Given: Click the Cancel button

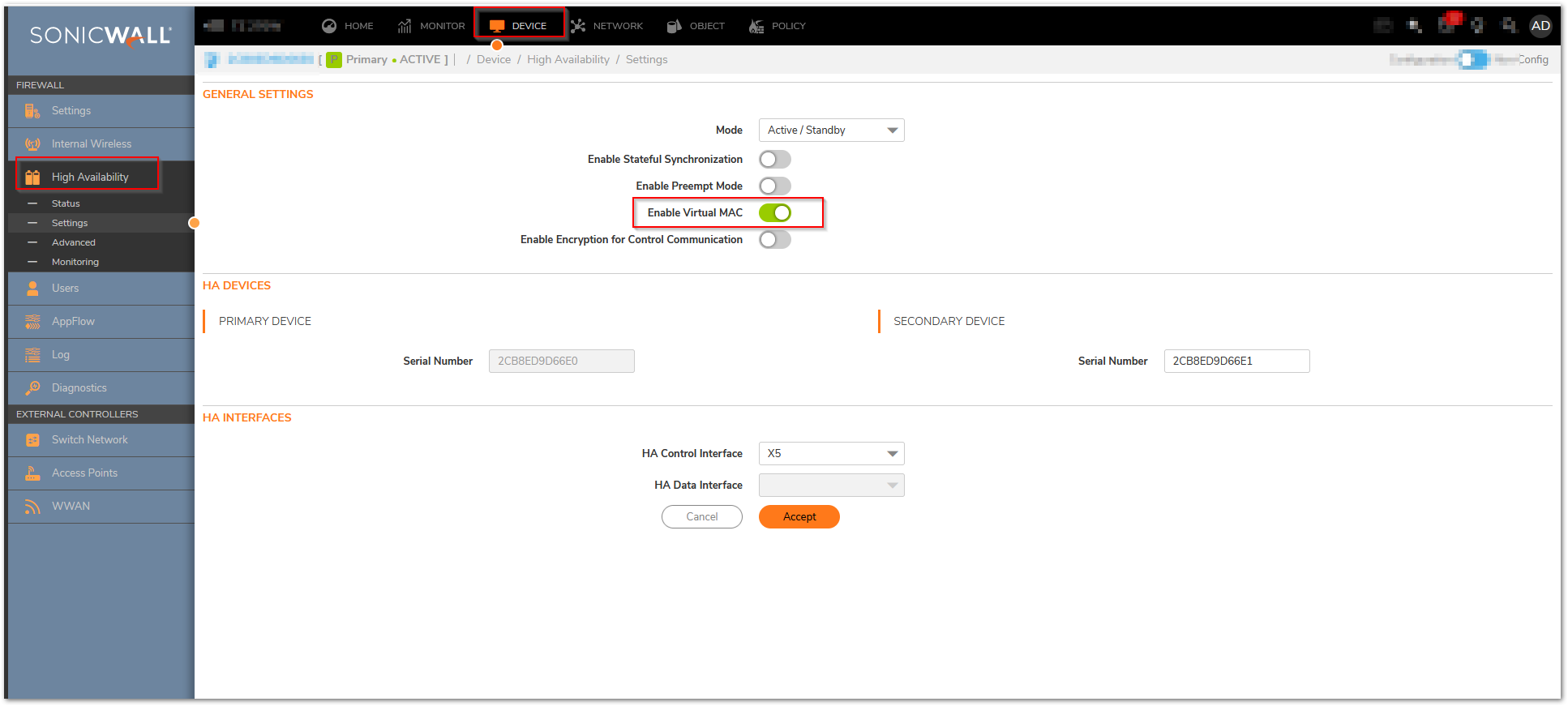Looking at the screenshot, I should click(702, 517).
